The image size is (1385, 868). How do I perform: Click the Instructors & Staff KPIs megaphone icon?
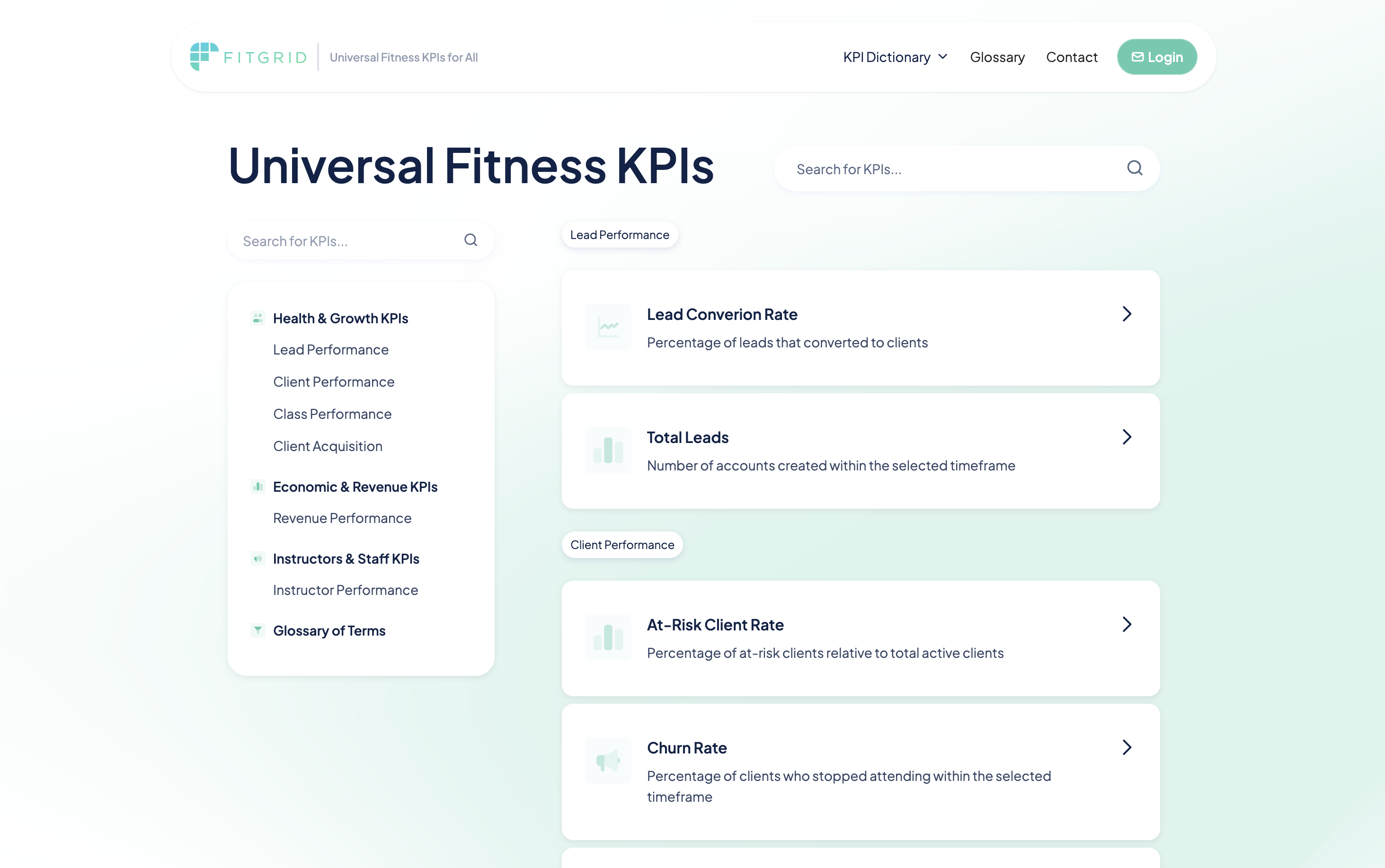[x=257, y=558]
